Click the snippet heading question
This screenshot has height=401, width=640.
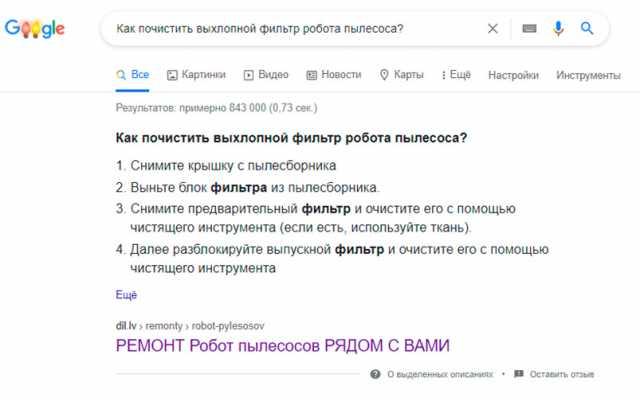(x=291, y=138)
